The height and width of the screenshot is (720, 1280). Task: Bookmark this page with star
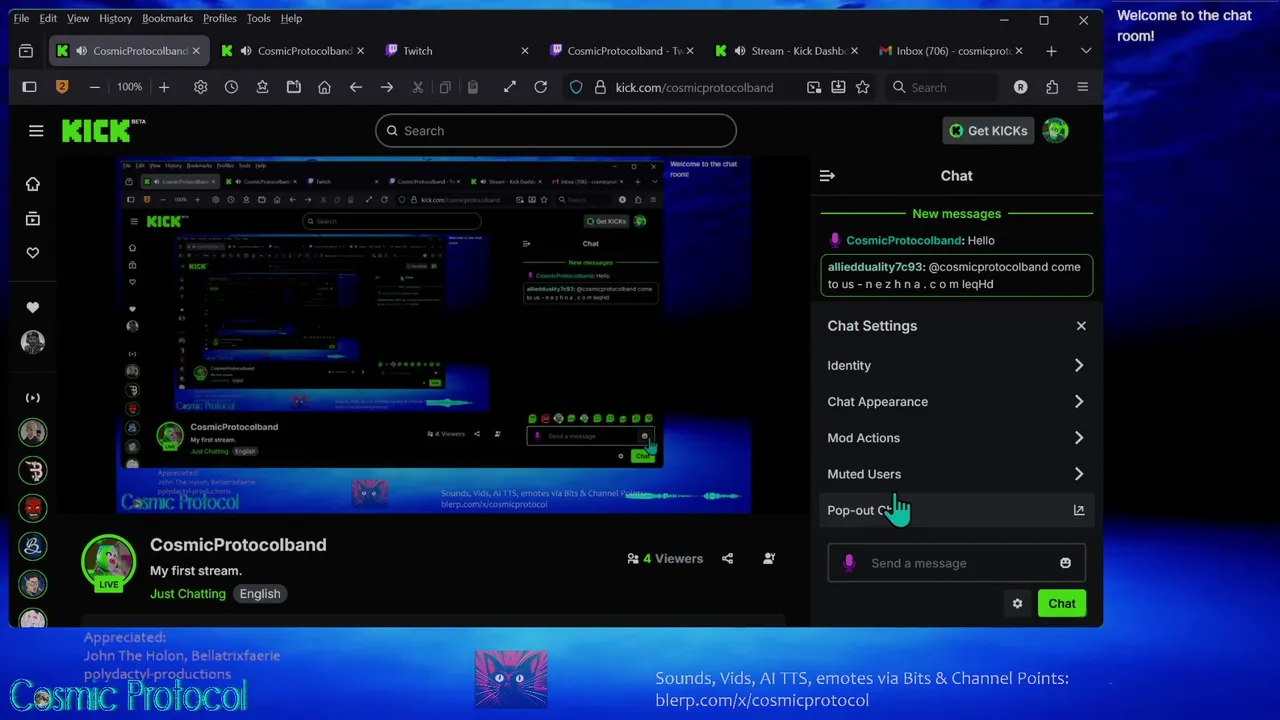(x=862, y=88)
